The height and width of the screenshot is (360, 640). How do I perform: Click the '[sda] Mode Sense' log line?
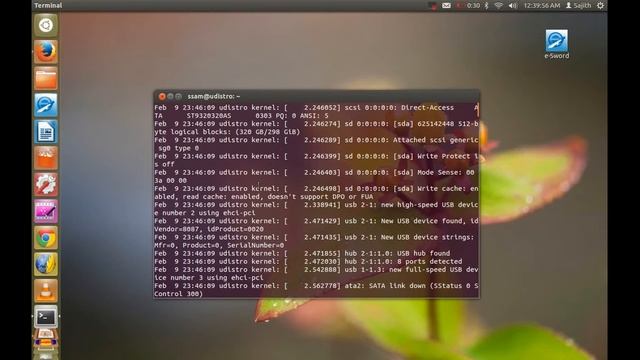click(x=316, y=176)
